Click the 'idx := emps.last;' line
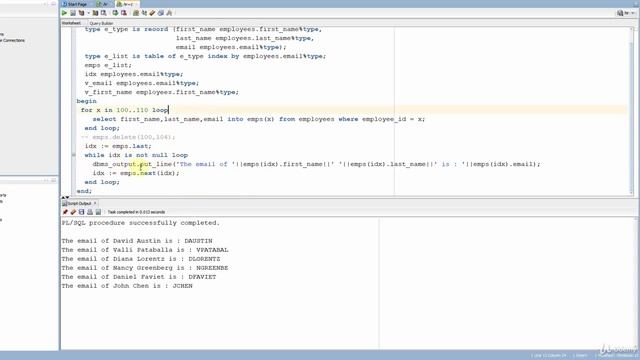 pos(118,146)
